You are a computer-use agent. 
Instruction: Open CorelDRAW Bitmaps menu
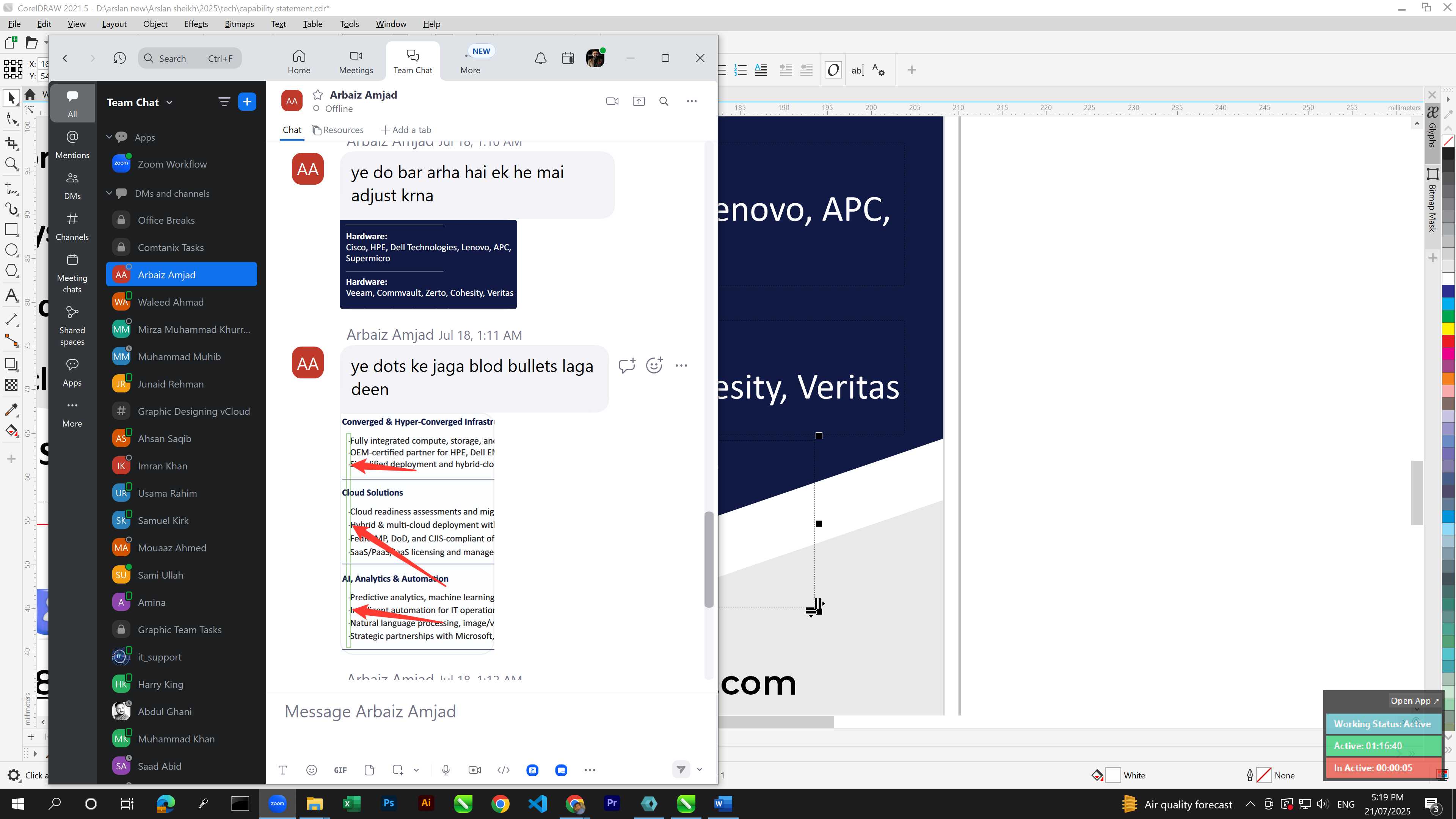point(239,24)
